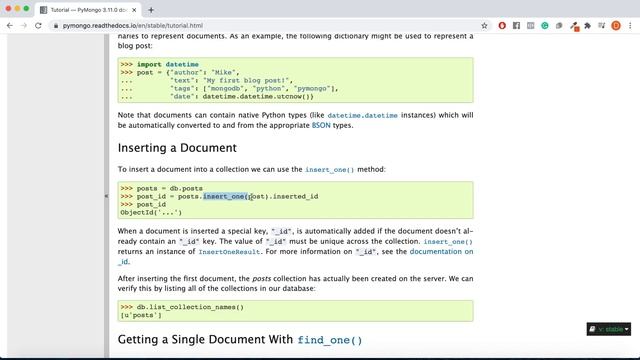Click the italic word 'posts' in the paragraph
Screen dimensions: 640x360
coord(261,279)
